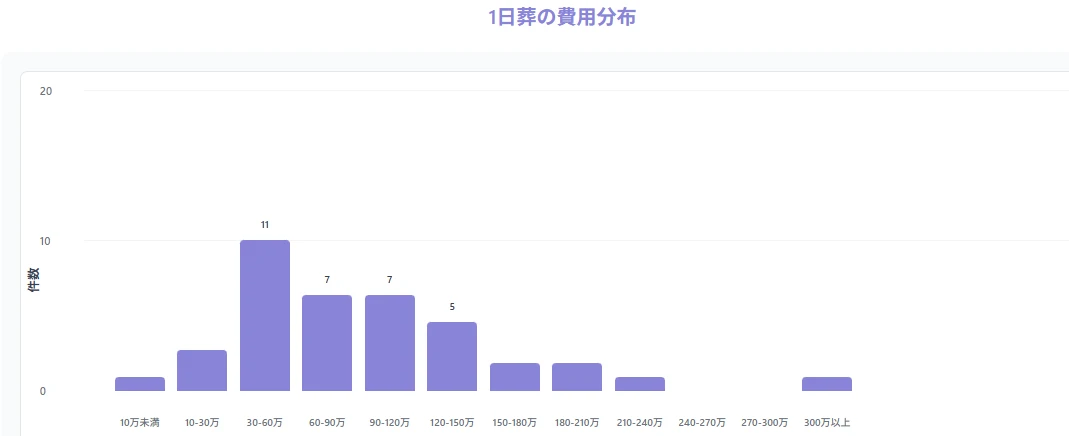
Task: Click the 30-60万 axis label
Action: click(265, 422)
